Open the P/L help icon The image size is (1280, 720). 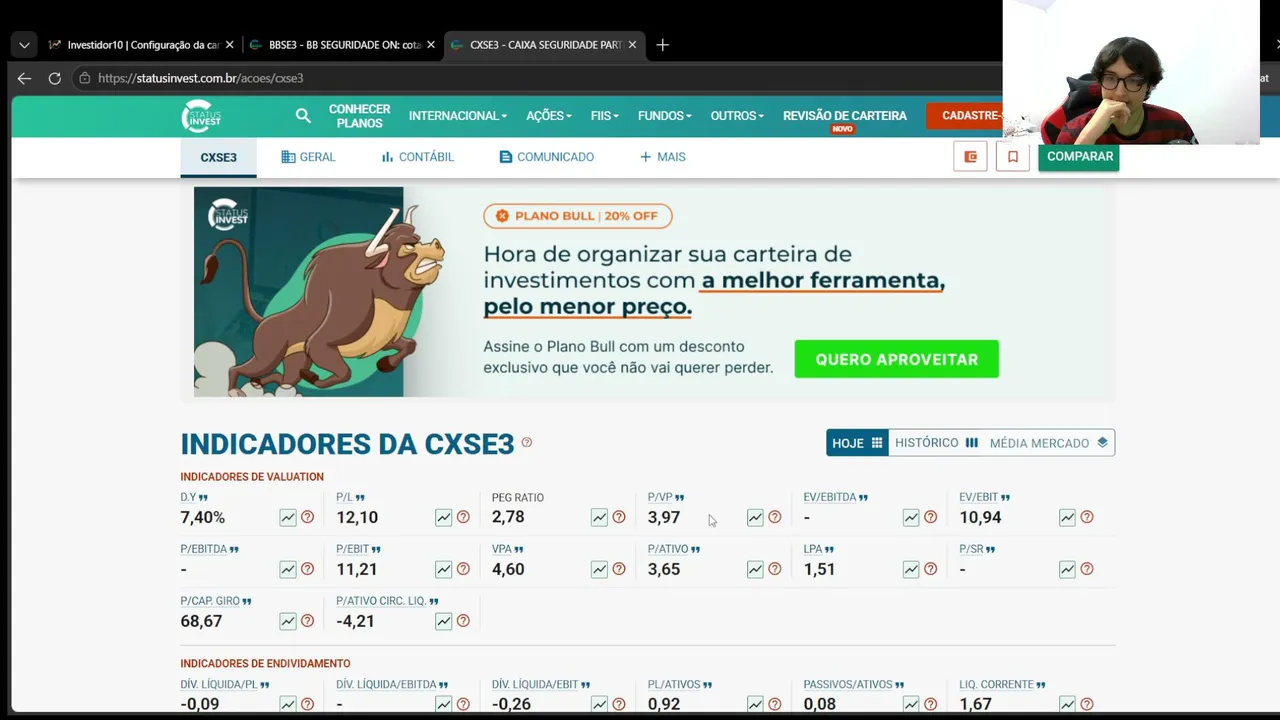click(x=463, y=517)
